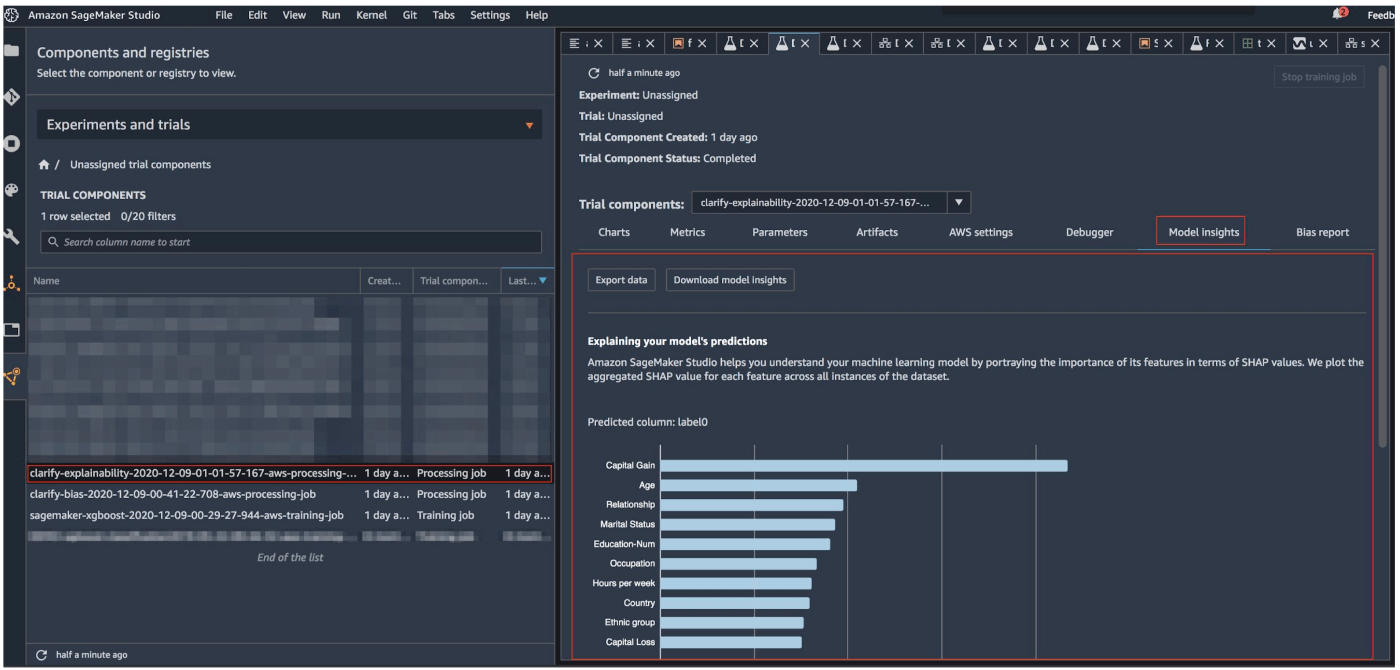1400x670 pixels.
Task: Open the Help menu
Action: click(x=537, y=15)
